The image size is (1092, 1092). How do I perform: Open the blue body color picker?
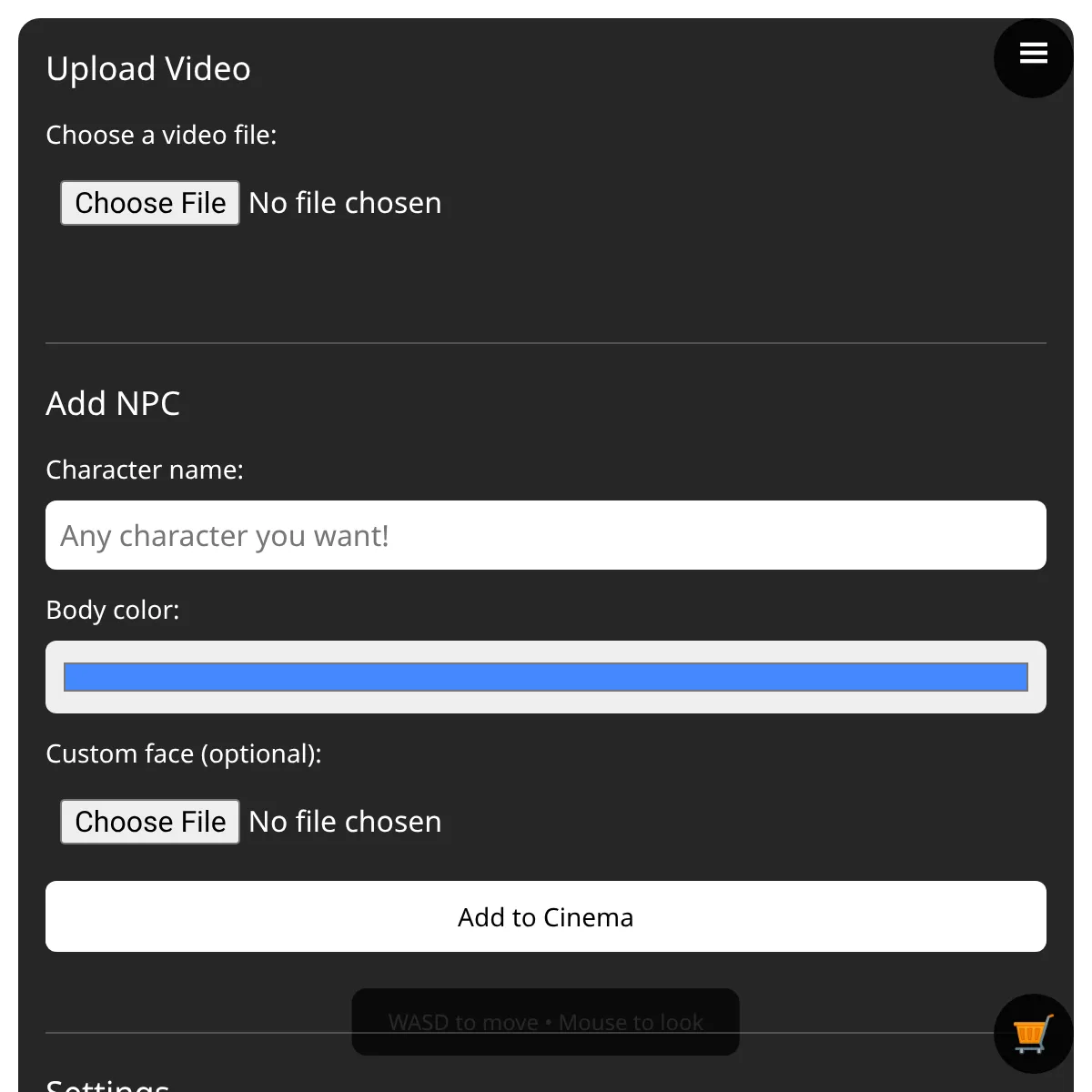546,677
